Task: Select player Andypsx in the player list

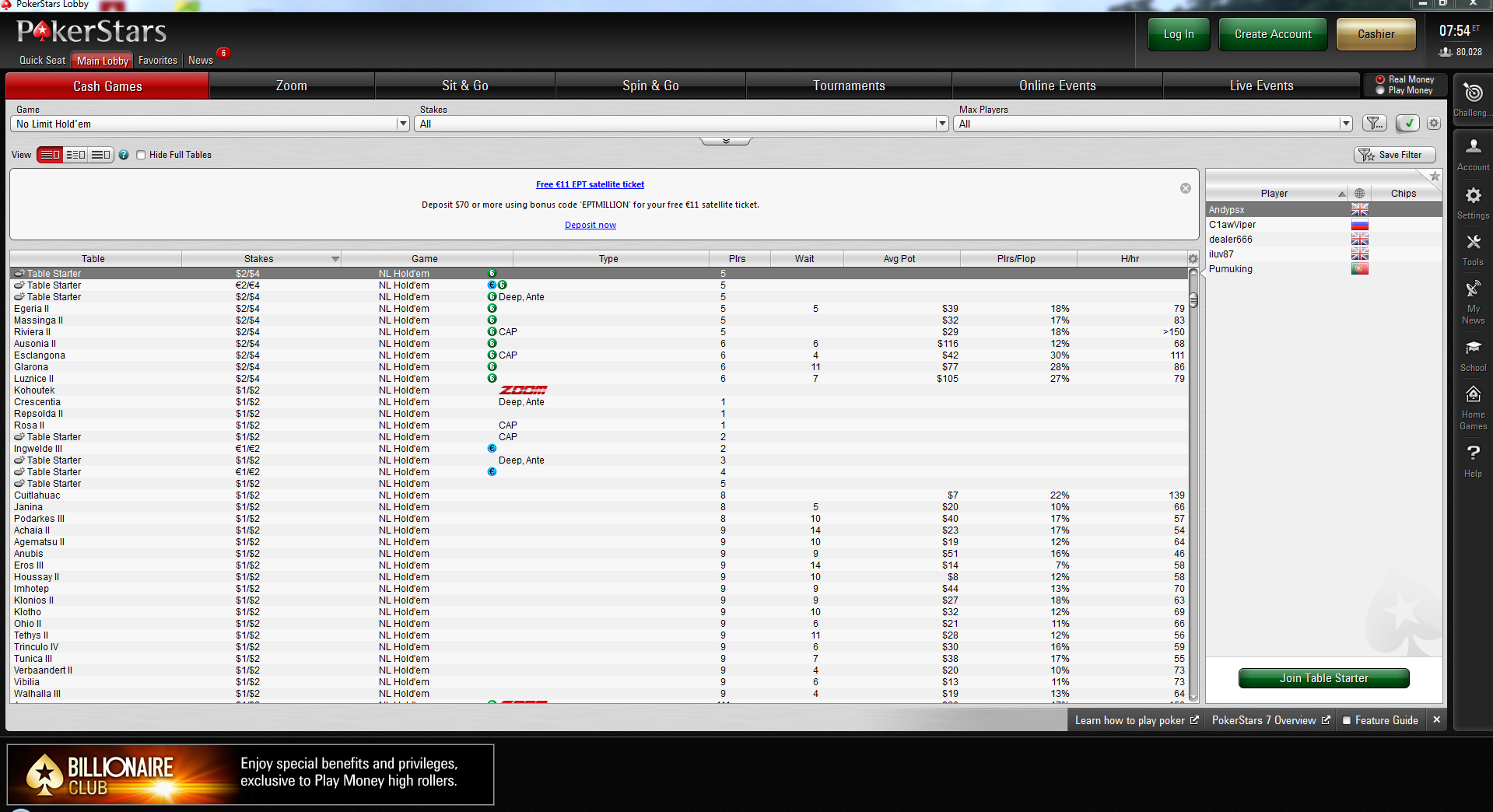Action: pyautogui.click(x=1323, y=210)
